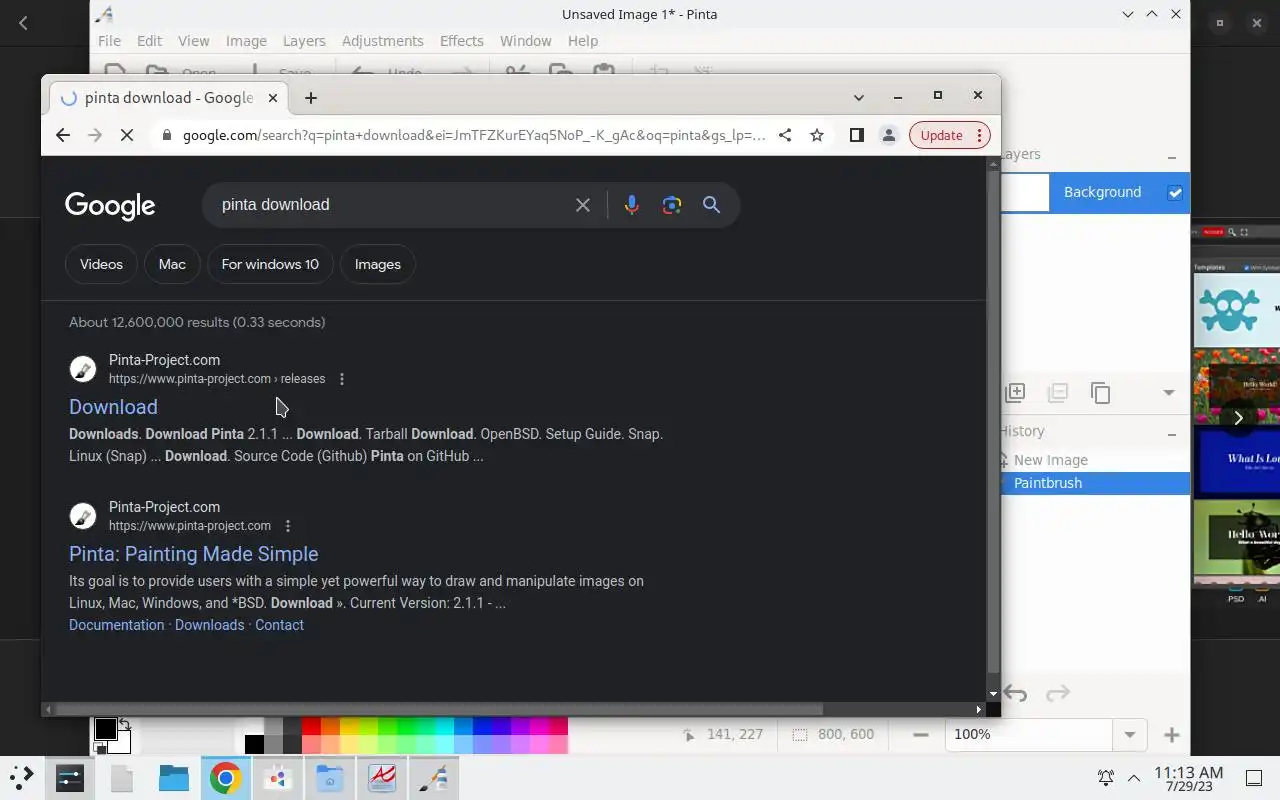Close the pinta download tab
This screenshot has height=800, width=1280.
[273, 98]
